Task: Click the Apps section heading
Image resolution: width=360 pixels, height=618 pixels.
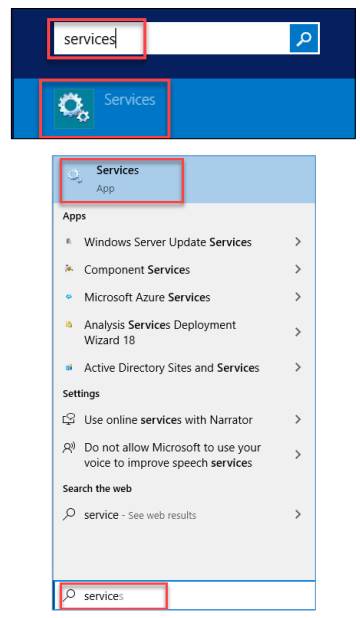Action: 74,216
